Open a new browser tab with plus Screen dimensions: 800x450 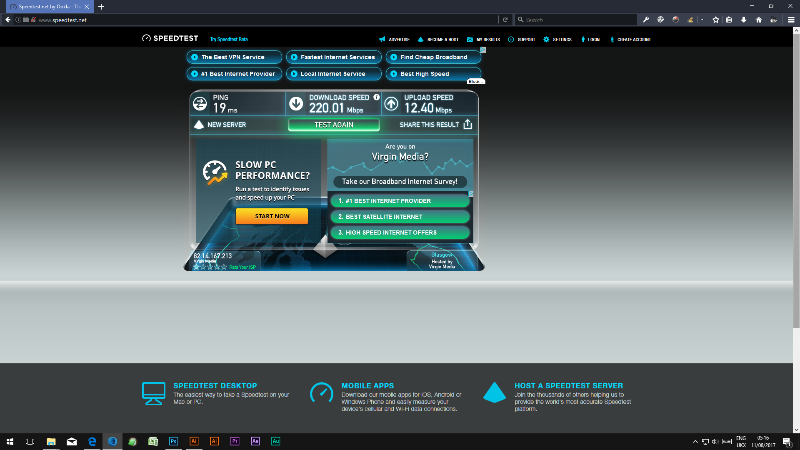click(101, 7)
